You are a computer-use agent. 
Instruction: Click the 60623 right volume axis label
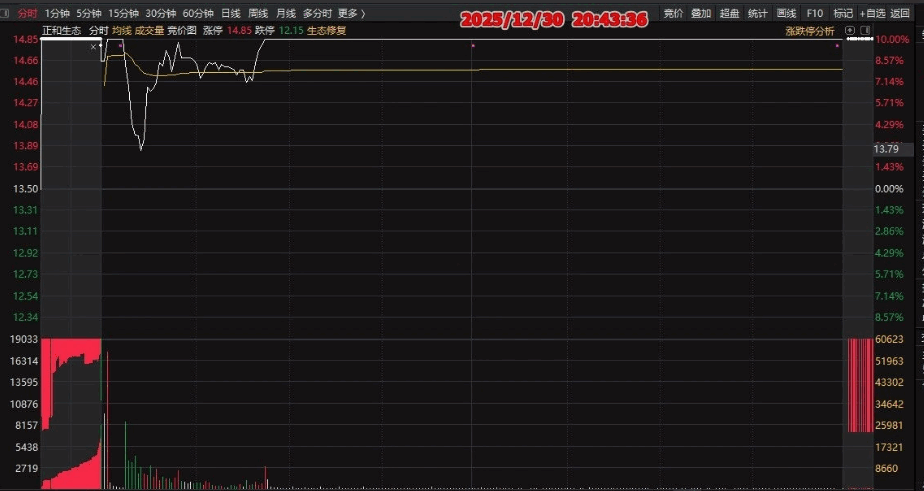(889, 340)
